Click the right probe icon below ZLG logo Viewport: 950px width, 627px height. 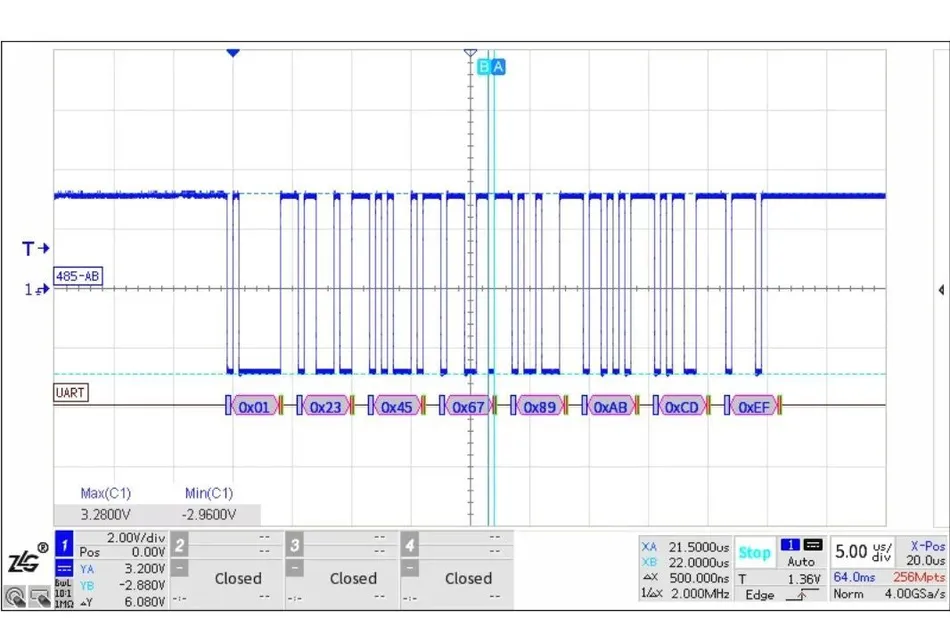40,597
